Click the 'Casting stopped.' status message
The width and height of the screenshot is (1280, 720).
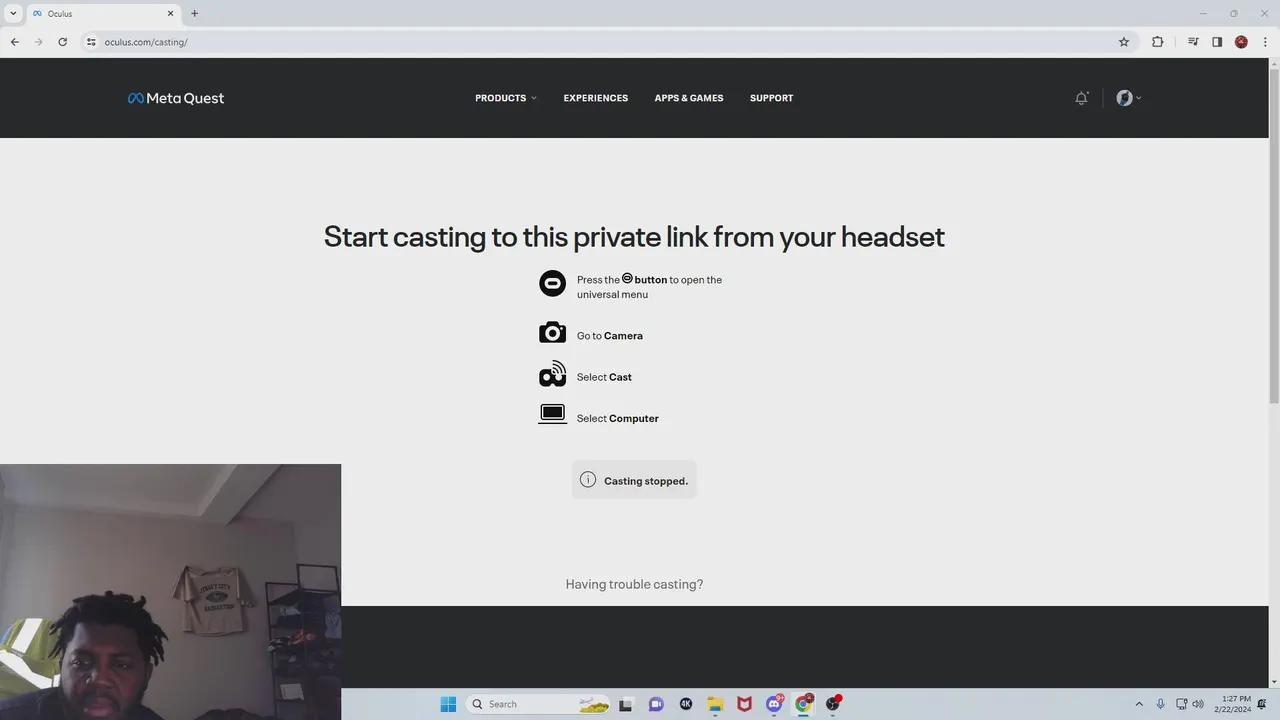click(634, 480)
